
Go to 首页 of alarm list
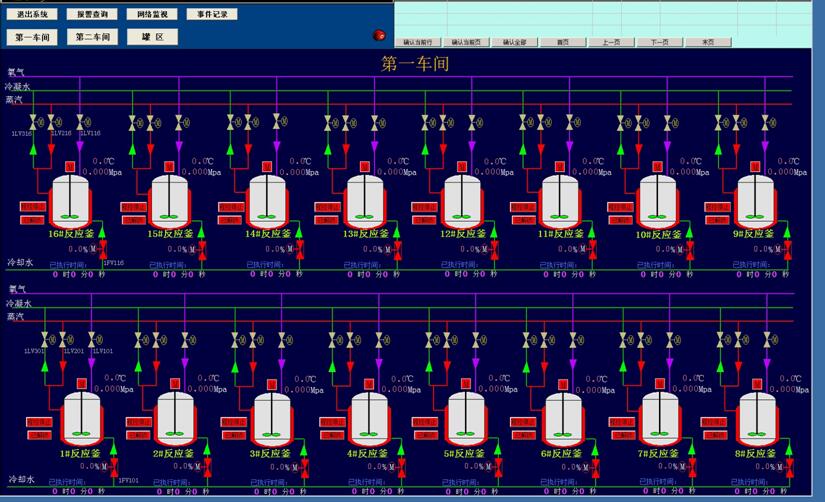[x=563, y=42]
